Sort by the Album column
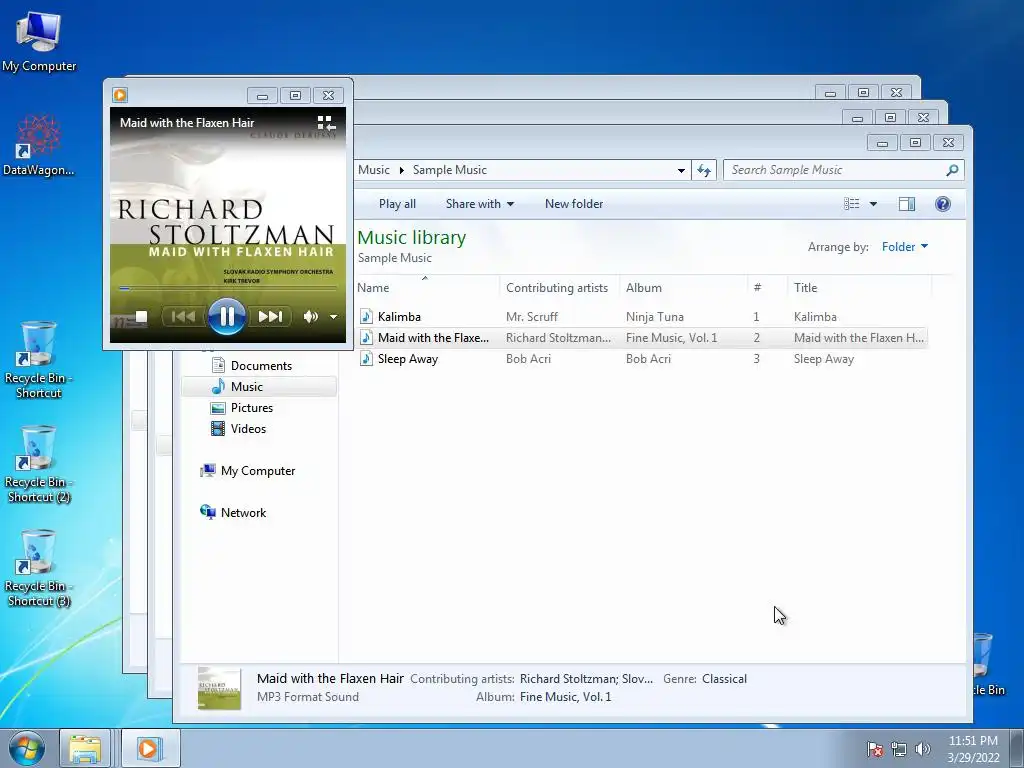 684,287
